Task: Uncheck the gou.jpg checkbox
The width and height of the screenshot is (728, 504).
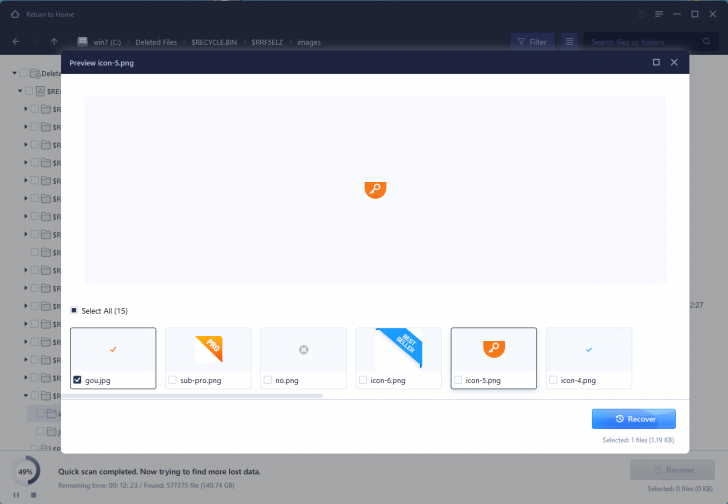Action: 78,380
